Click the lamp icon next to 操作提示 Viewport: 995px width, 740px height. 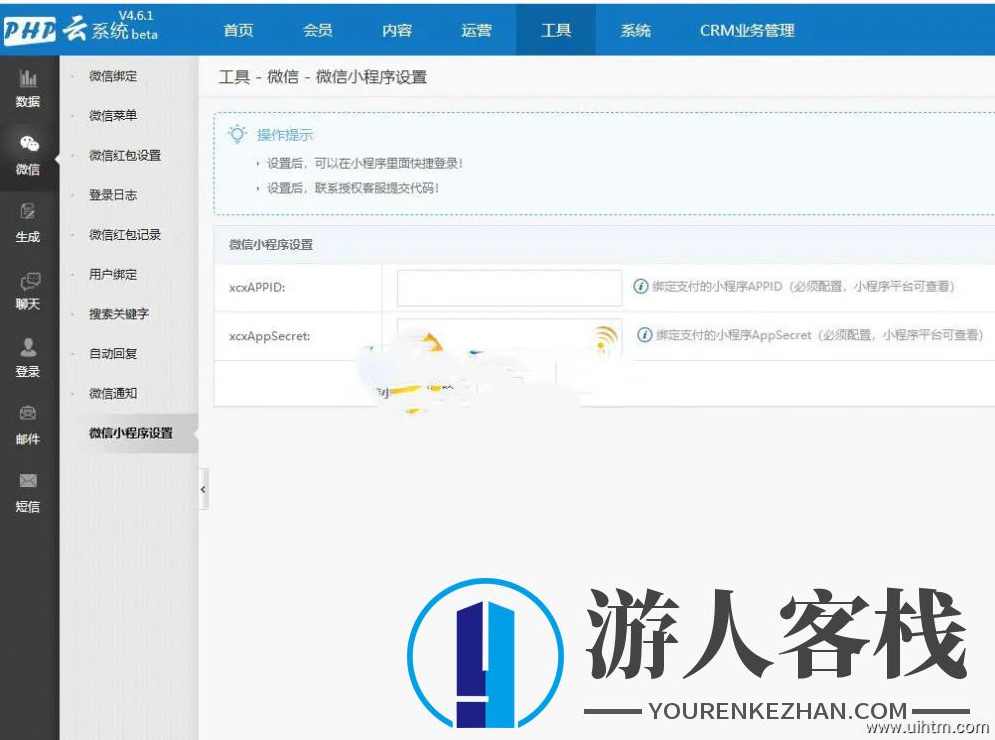(x=238, y=133)
